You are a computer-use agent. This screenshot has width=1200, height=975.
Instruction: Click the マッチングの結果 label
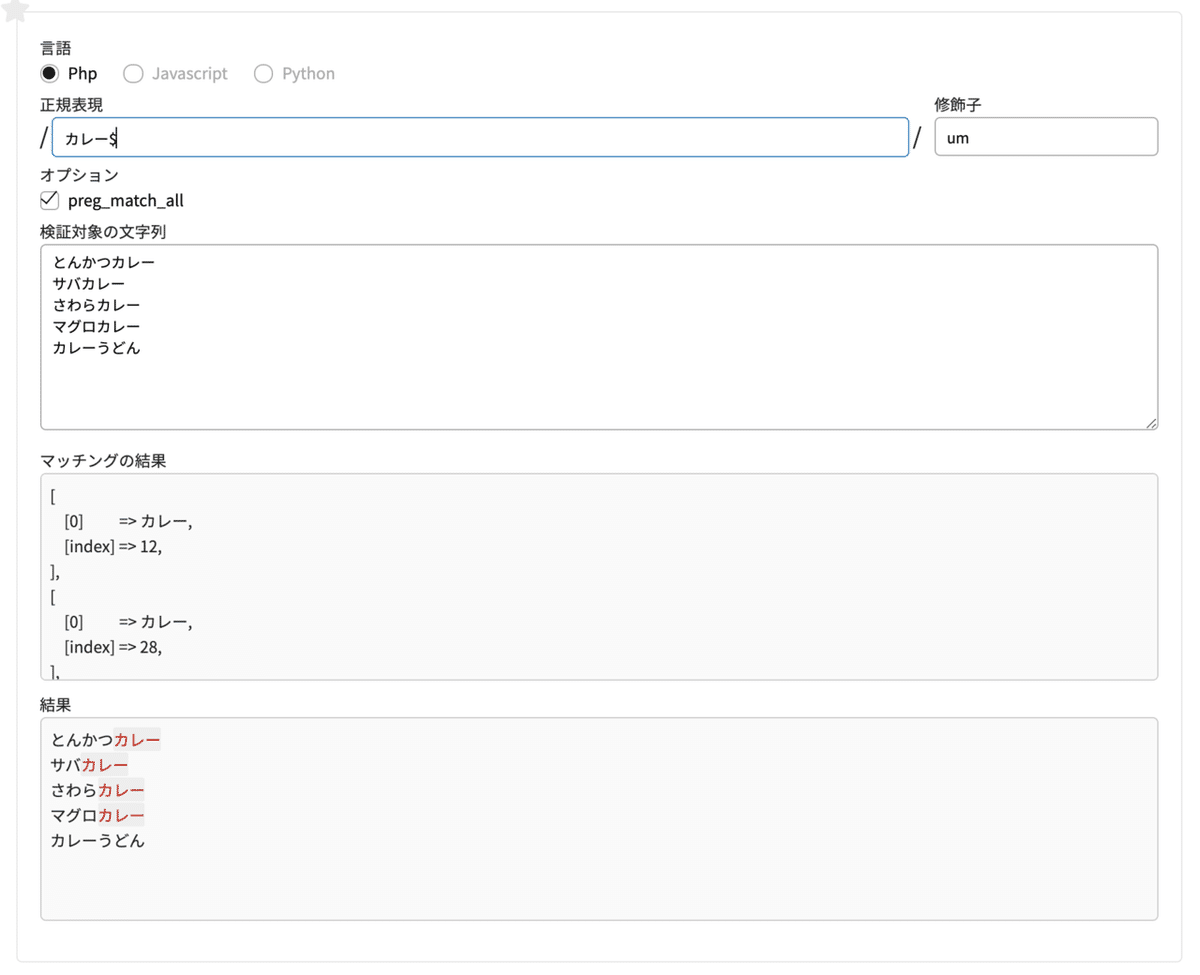click(x=103, y=461)
